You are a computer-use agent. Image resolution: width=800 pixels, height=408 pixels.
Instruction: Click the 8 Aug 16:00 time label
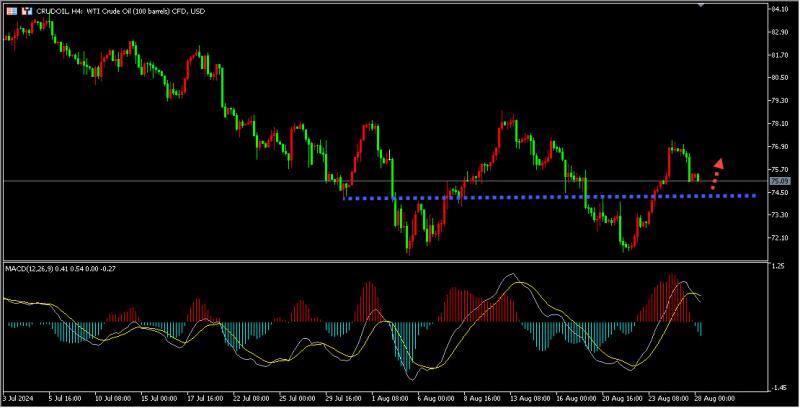482,398
